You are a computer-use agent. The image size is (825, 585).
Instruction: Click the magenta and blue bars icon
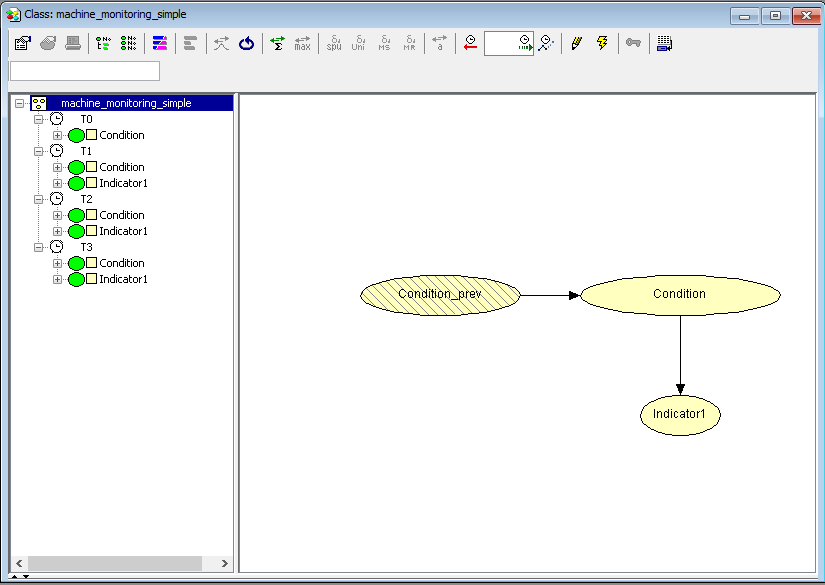coord(160,43)
